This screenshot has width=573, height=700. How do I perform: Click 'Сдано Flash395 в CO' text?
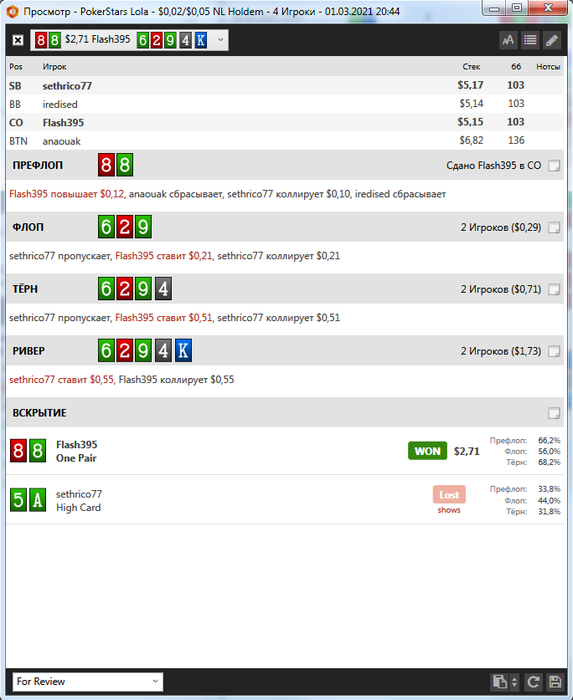click(x=494, y=166)
